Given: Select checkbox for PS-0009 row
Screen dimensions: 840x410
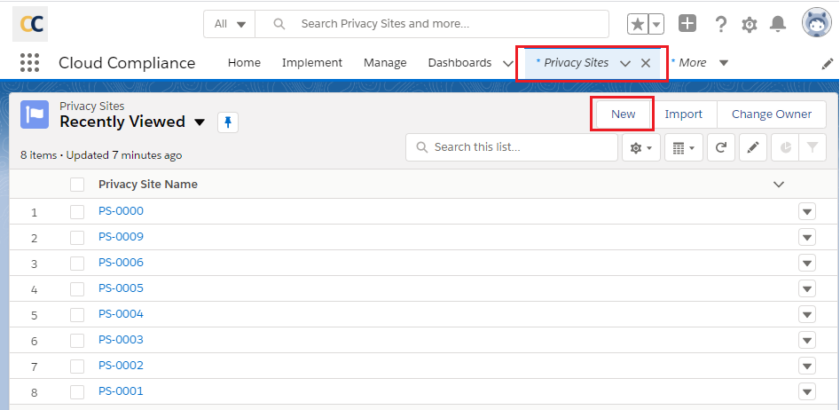Looking at the screenshot, I should pos(77,238).
